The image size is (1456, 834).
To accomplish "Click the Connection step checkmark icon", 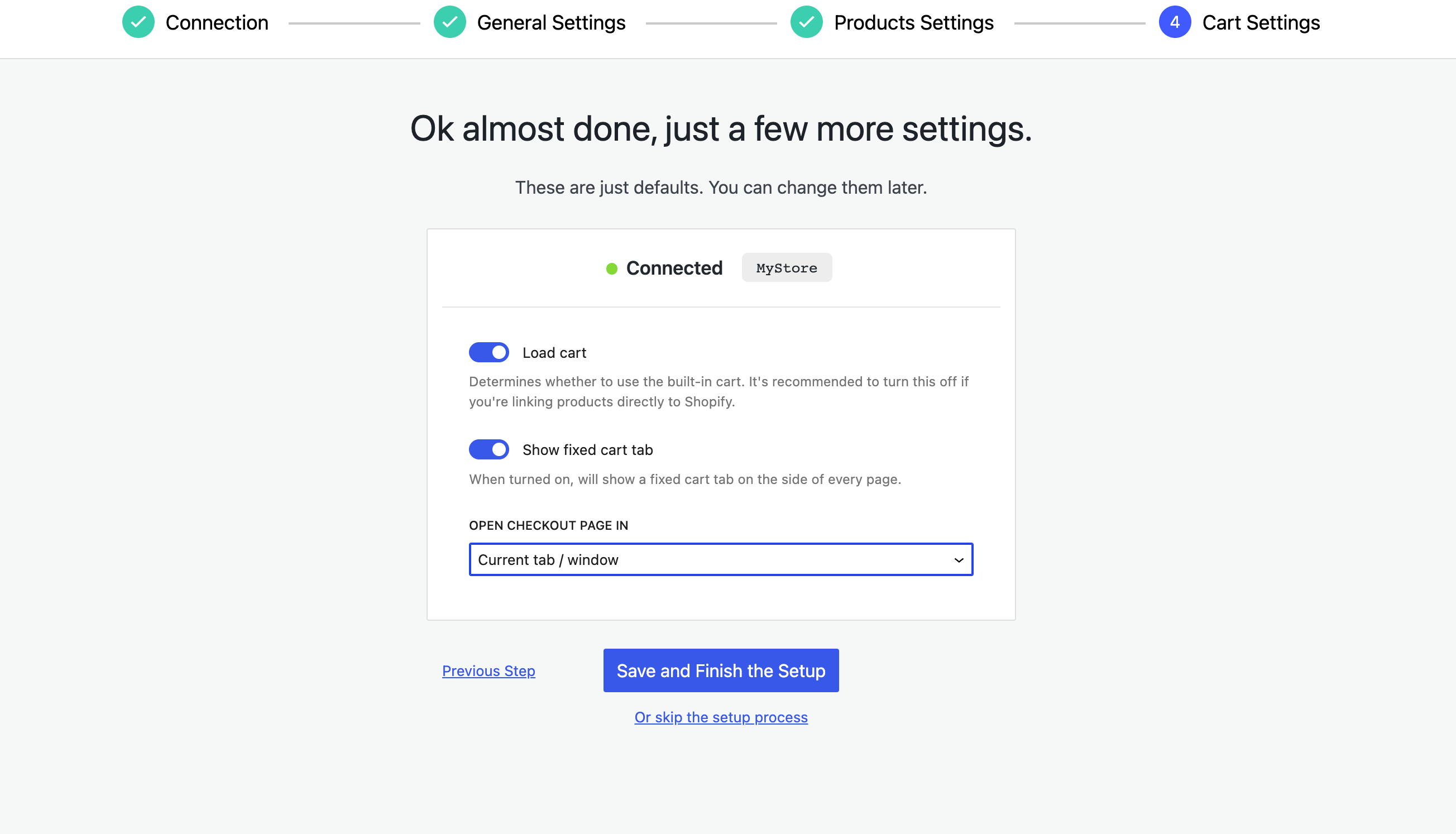I will click(x=138, y=22).
